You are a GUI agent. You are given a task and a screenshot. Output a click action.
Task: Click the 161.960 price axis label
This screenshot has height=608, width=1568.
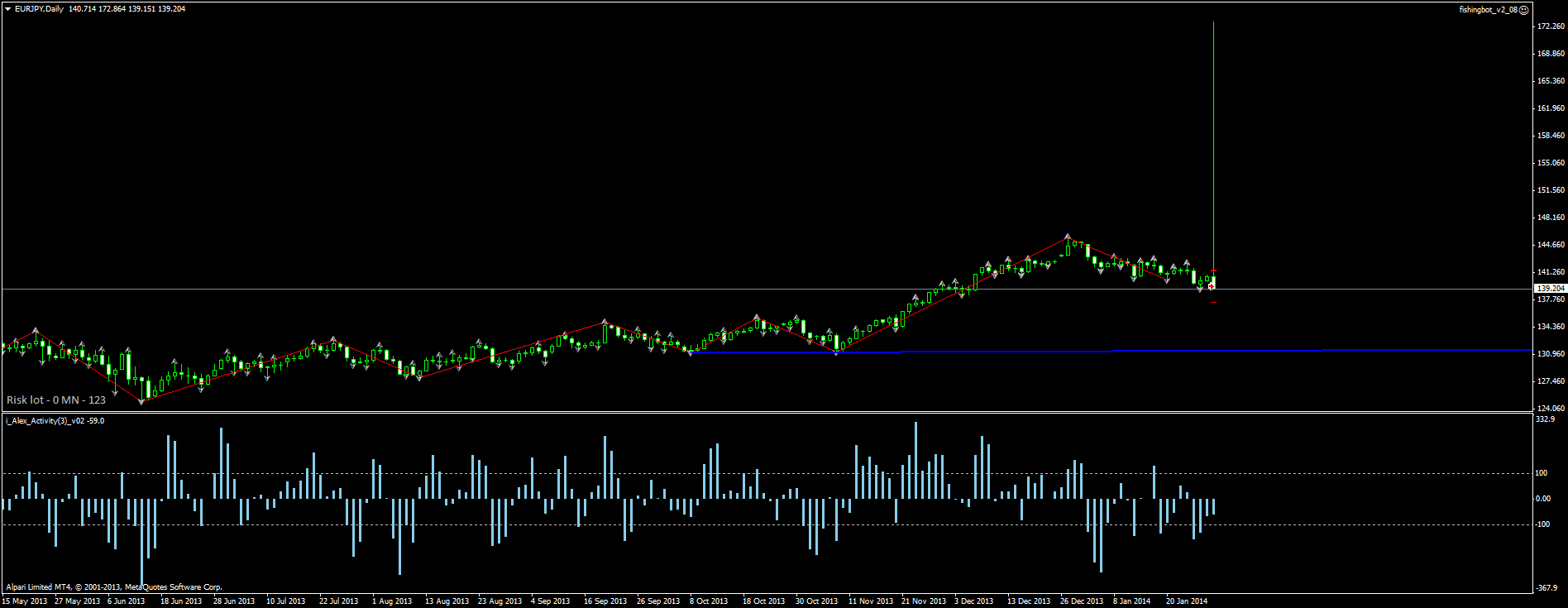point(1551,108)
